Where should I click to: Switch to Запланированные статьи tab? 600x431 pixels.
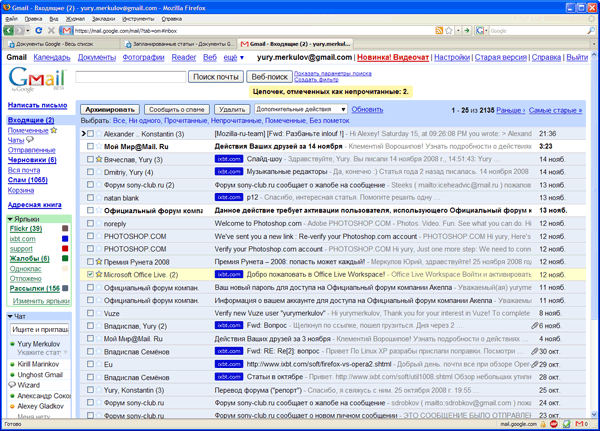(178, 44)
